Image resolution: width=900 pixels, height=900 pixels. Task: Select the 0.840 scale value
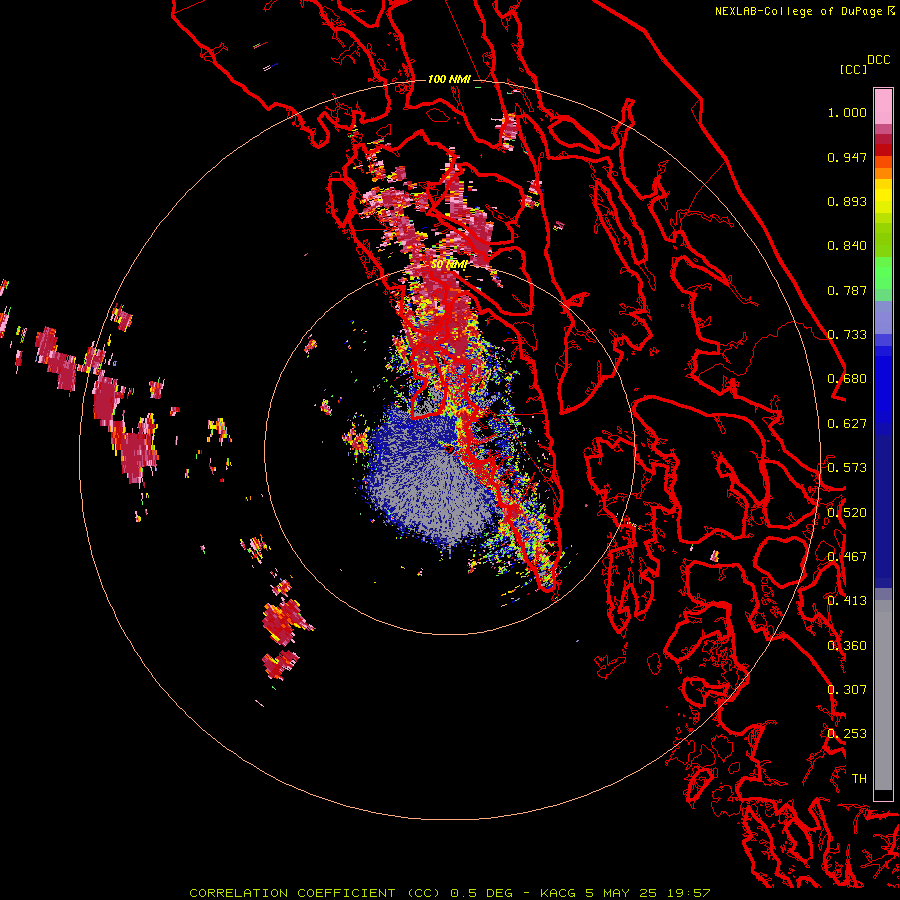point(847,246)
